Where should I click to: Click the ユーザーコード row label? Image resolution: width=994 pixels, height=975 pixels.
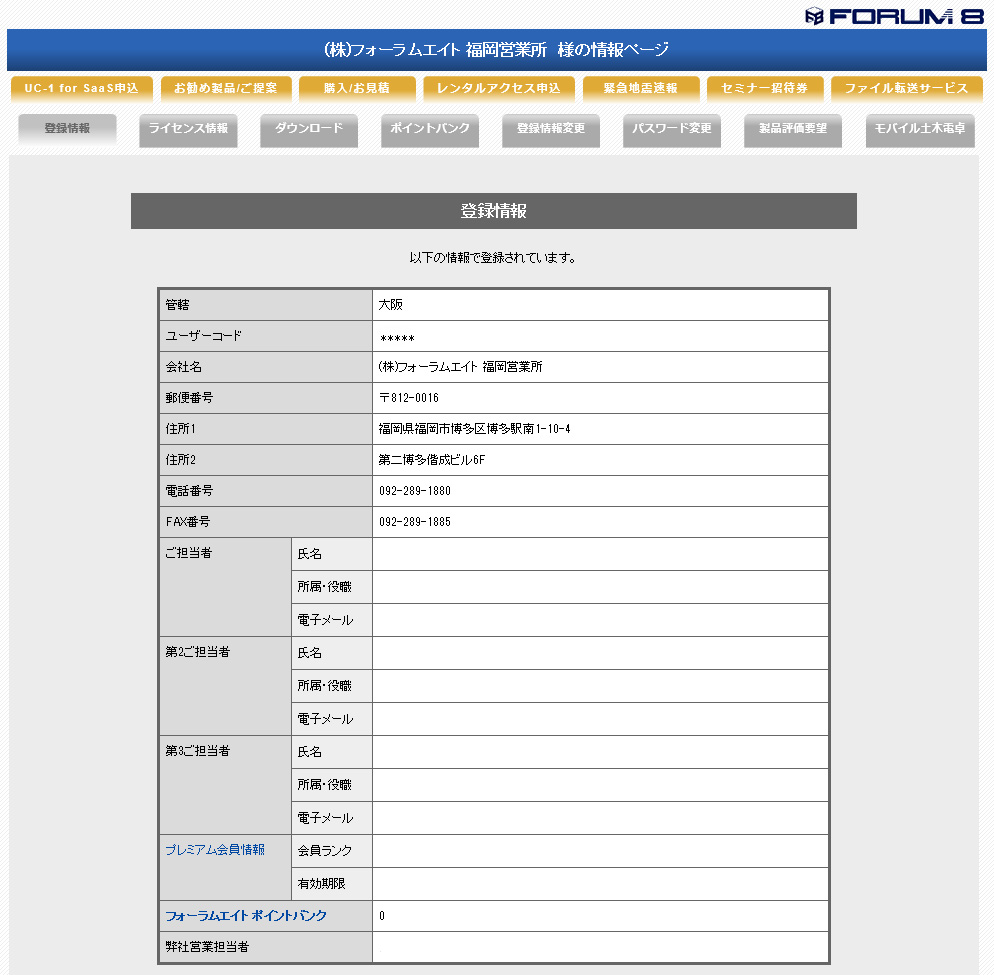[203, 336]
